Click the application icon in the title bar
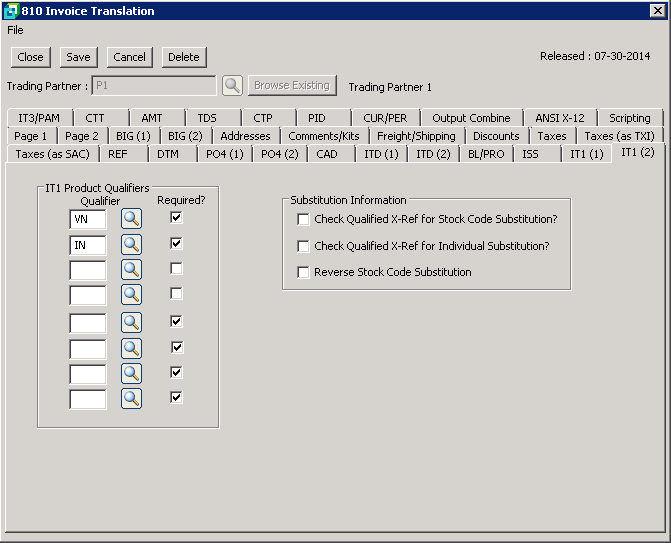Viewport: 671px width, 543px height. tap(10, 11)
